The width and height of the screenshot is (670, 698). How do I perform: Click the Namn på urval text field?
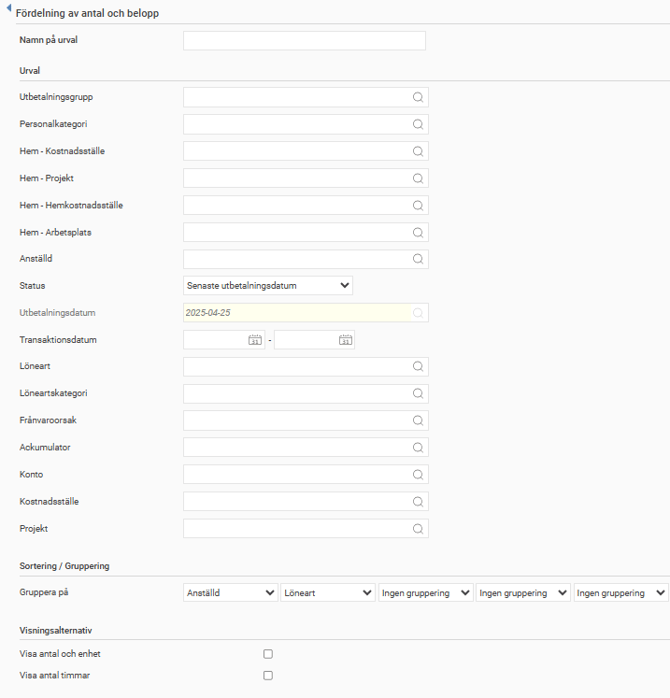[304, 41]
